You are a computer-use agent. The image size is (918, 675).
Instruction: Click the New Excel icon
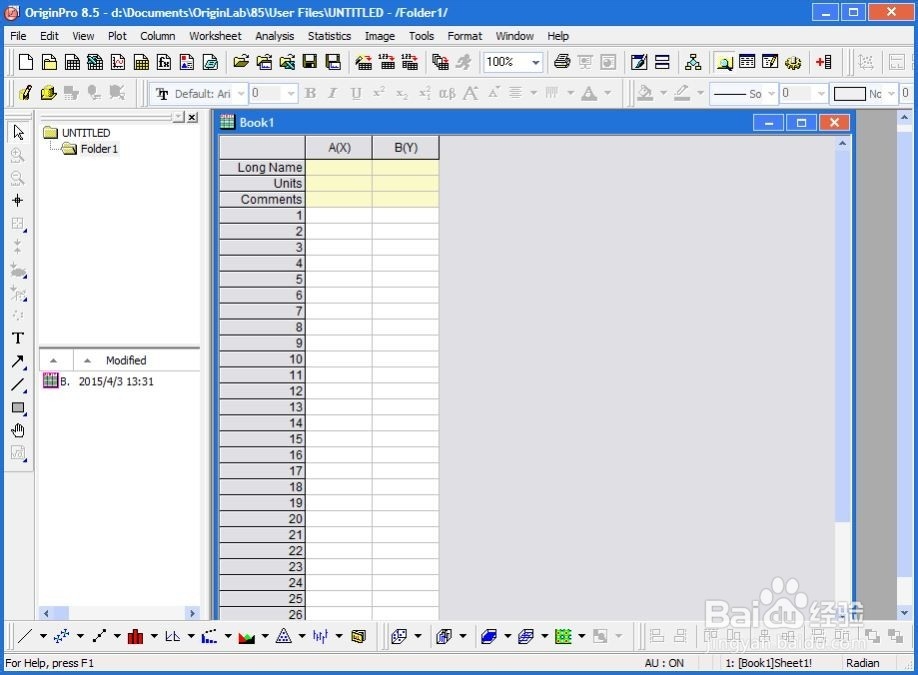[95, 62]
